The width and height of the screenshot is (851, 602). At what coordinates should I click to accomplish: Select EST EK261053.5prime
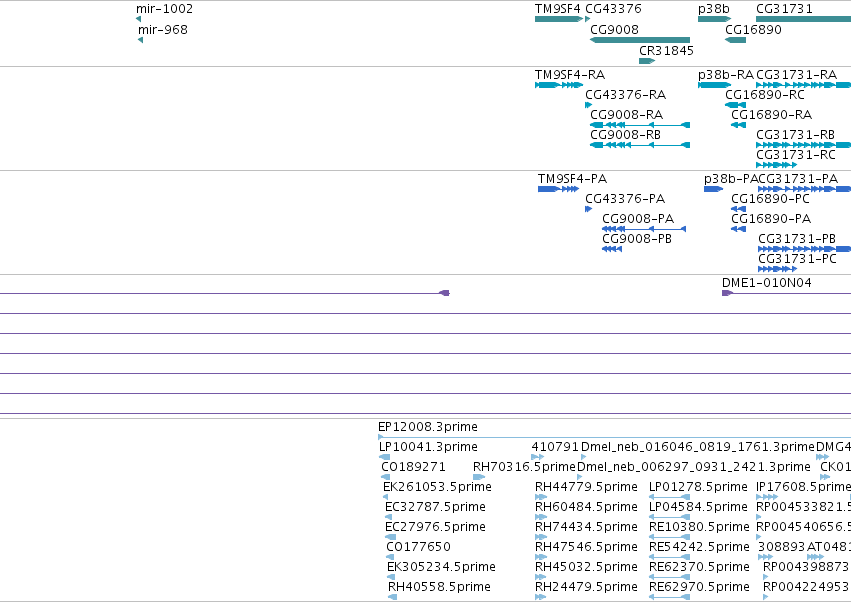pyautogui.click(x=437, y=487)
